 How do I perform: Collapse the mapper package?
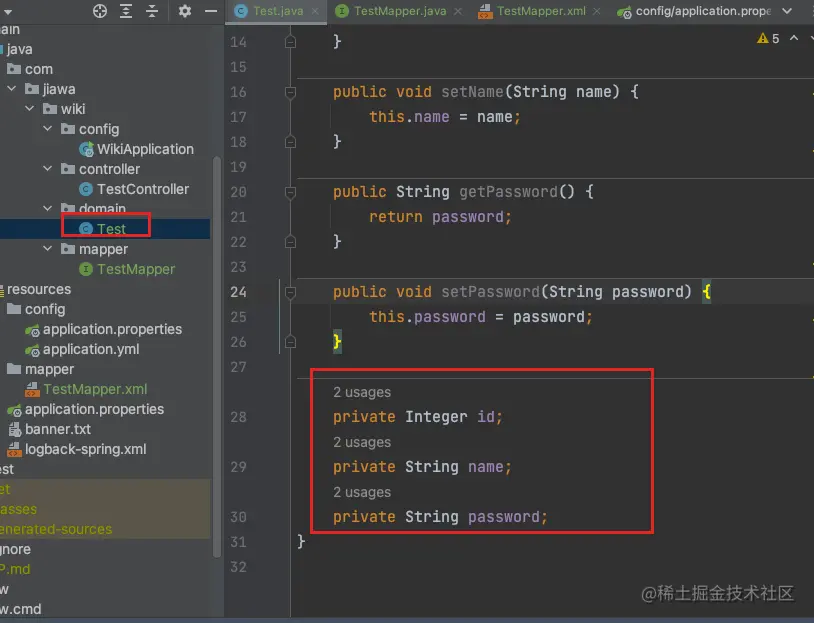[47, 248]
